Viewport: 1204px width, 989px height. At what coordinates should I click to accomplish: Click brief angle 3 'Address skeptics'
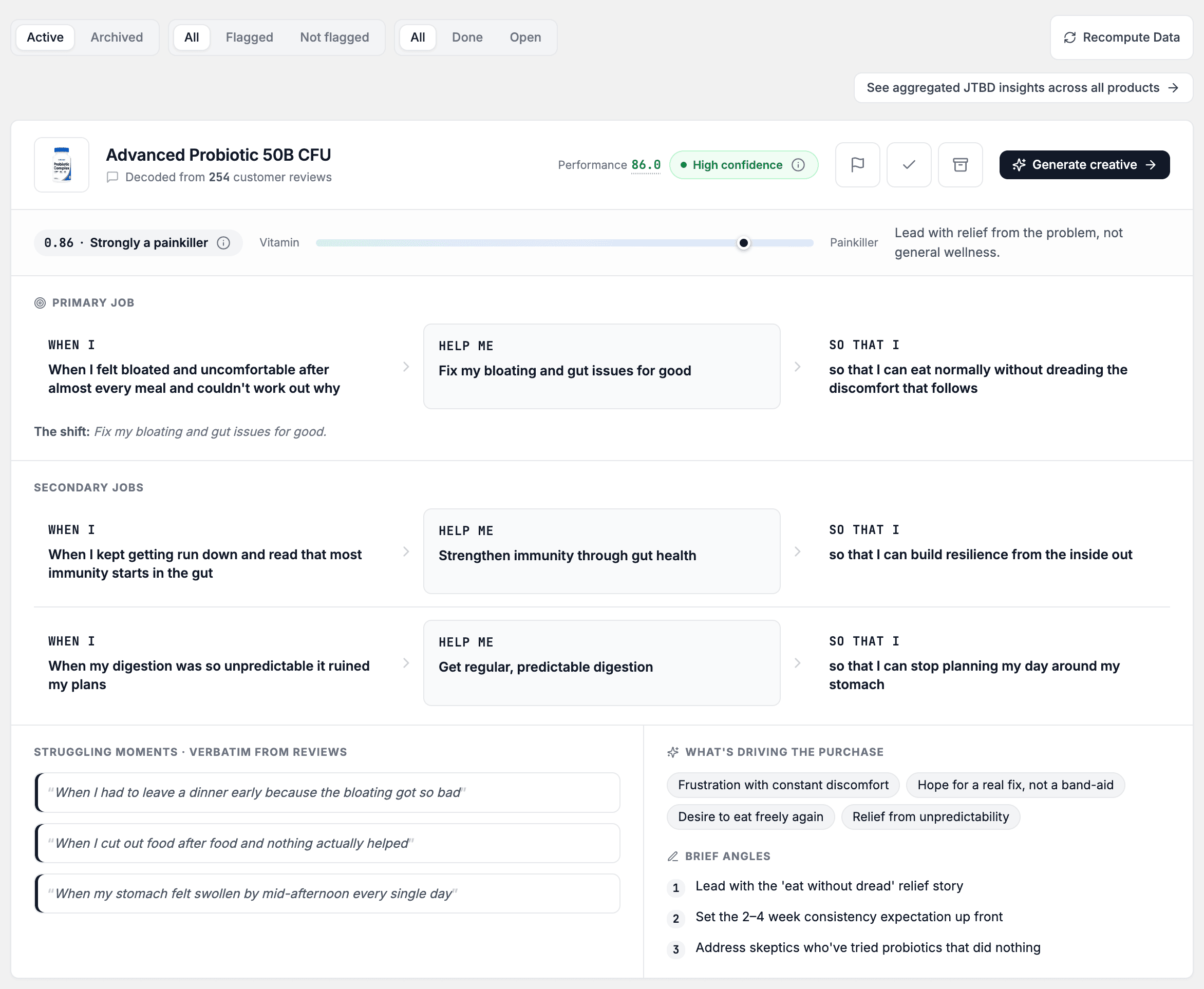point(867,947)
